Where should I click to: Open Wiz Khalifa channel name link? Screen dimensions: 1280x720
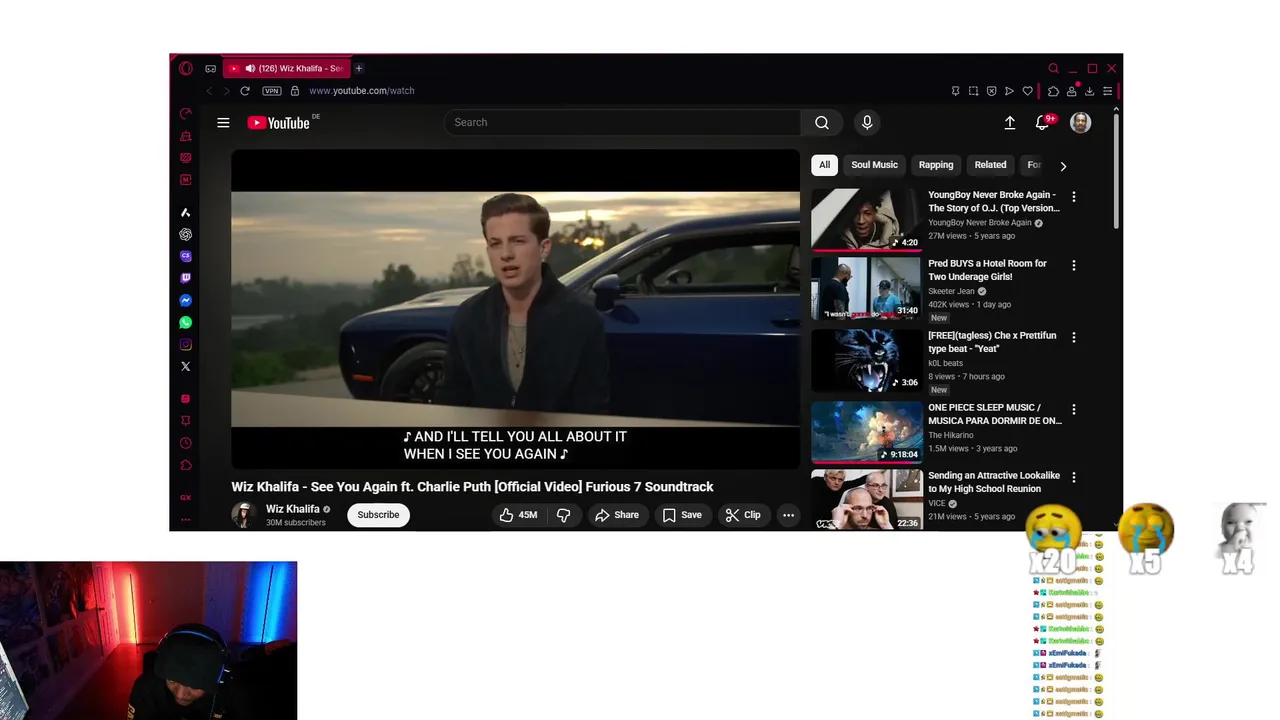tap(293, 509)
